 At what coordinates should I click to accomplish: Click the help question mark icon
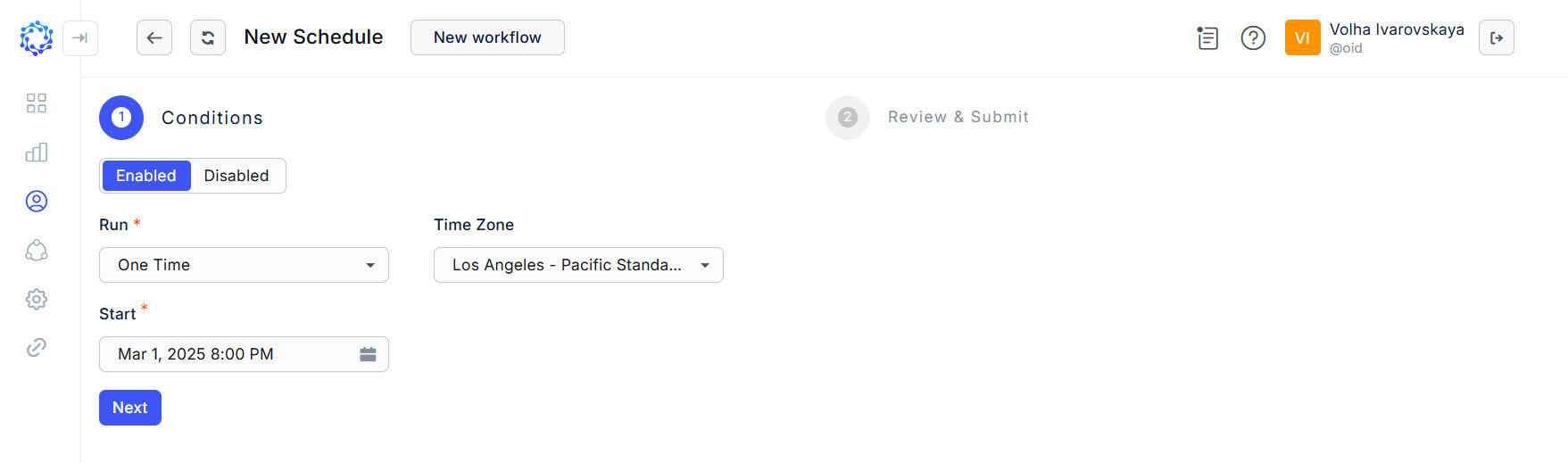pos(1253,38)
